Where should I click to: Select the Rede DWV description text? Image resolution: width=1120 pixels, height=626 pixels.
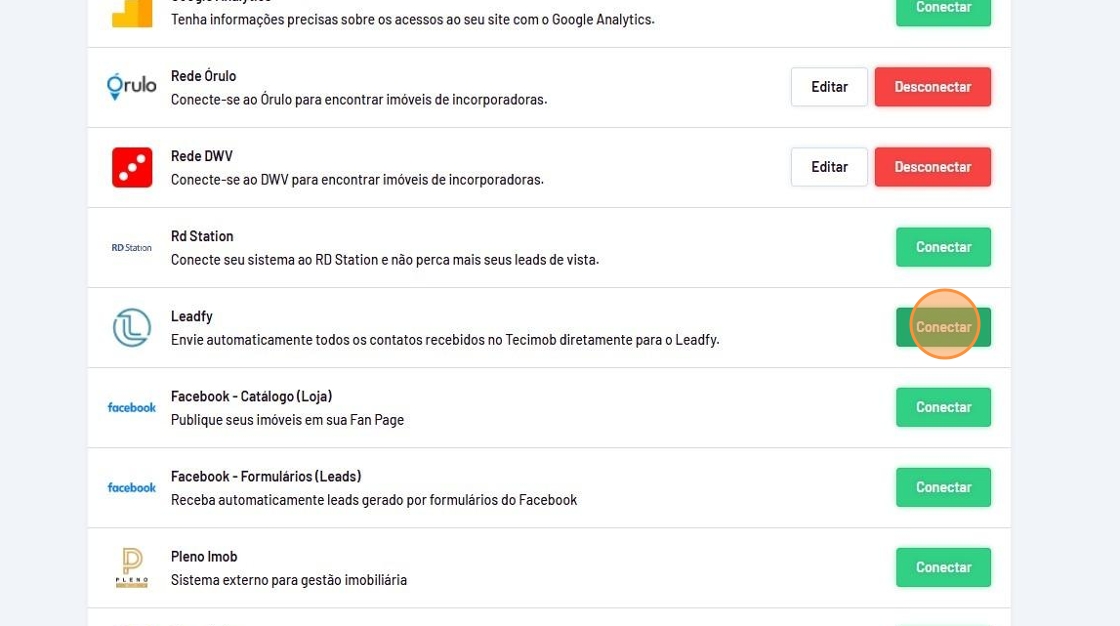[x=357, y=180]
